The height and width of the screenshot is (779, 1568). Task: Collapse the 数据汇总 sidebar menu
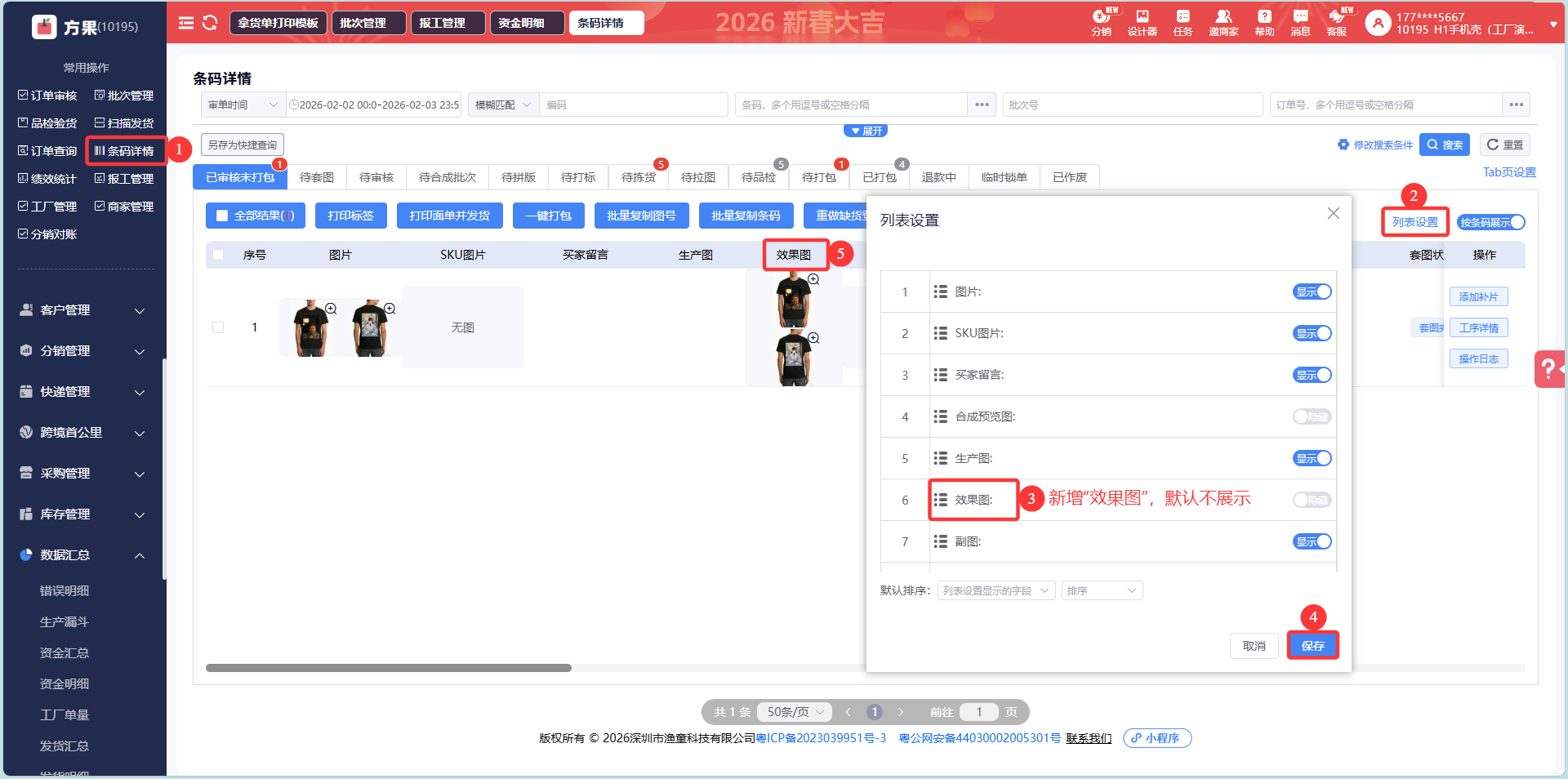83,555
